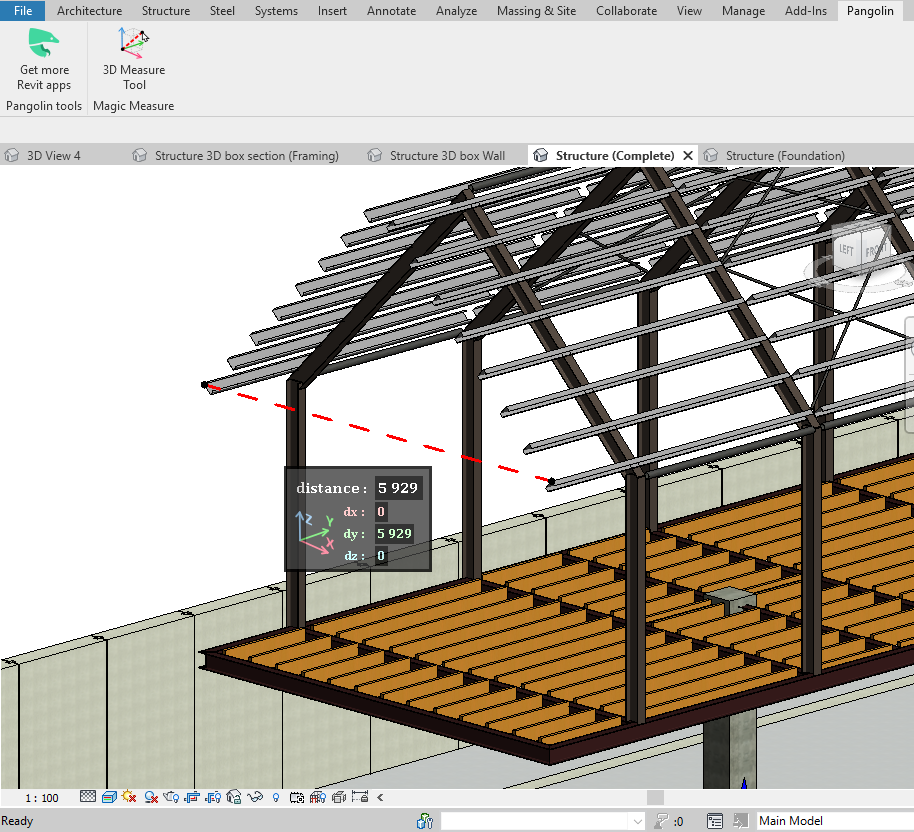Viewport: 914px width, 832px height.
Task: Click Temporary Hide/Isolate glasses icon
Action: 255,797
